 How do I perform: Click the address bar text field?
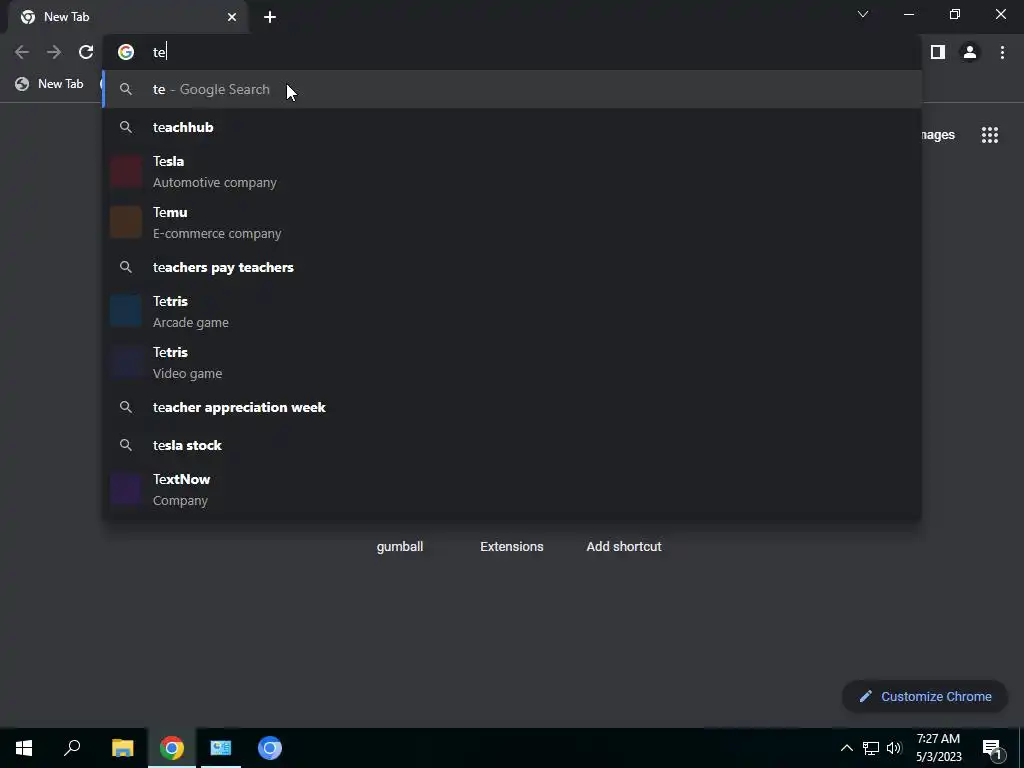click(x=512, y=52)
